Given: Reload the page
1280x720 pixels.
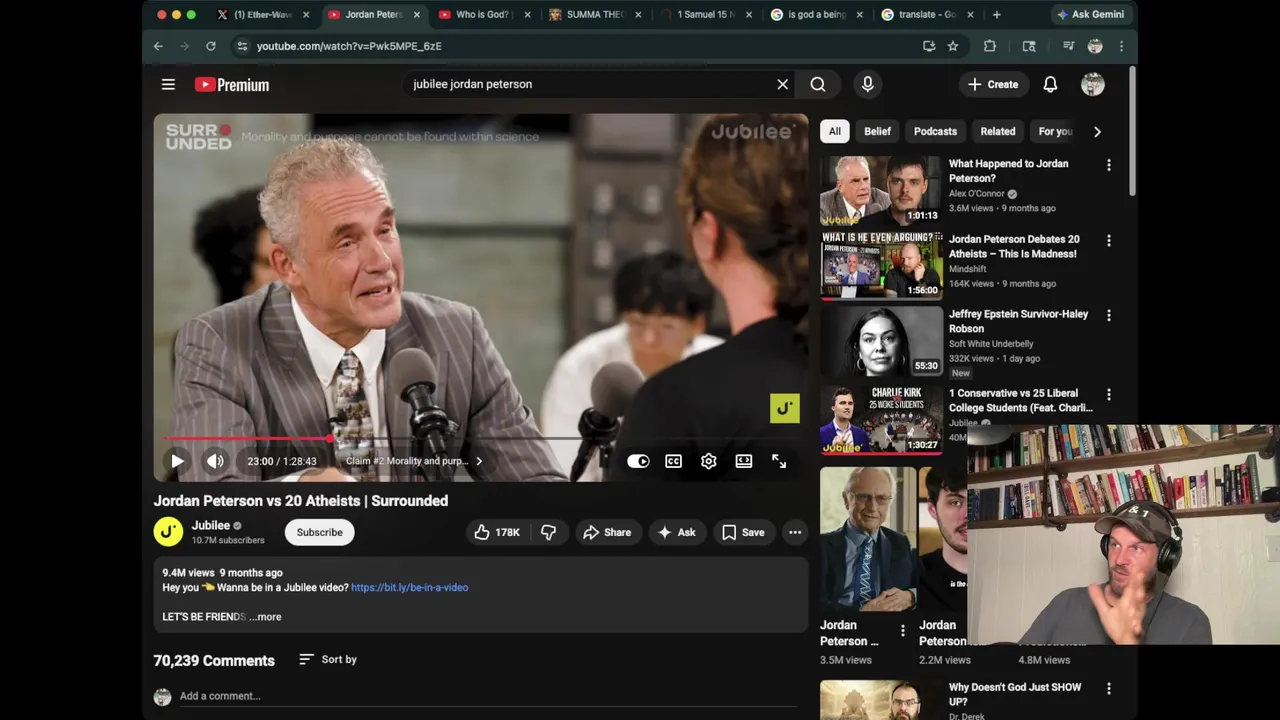Looking at the screenshot, I should (210, 46).
